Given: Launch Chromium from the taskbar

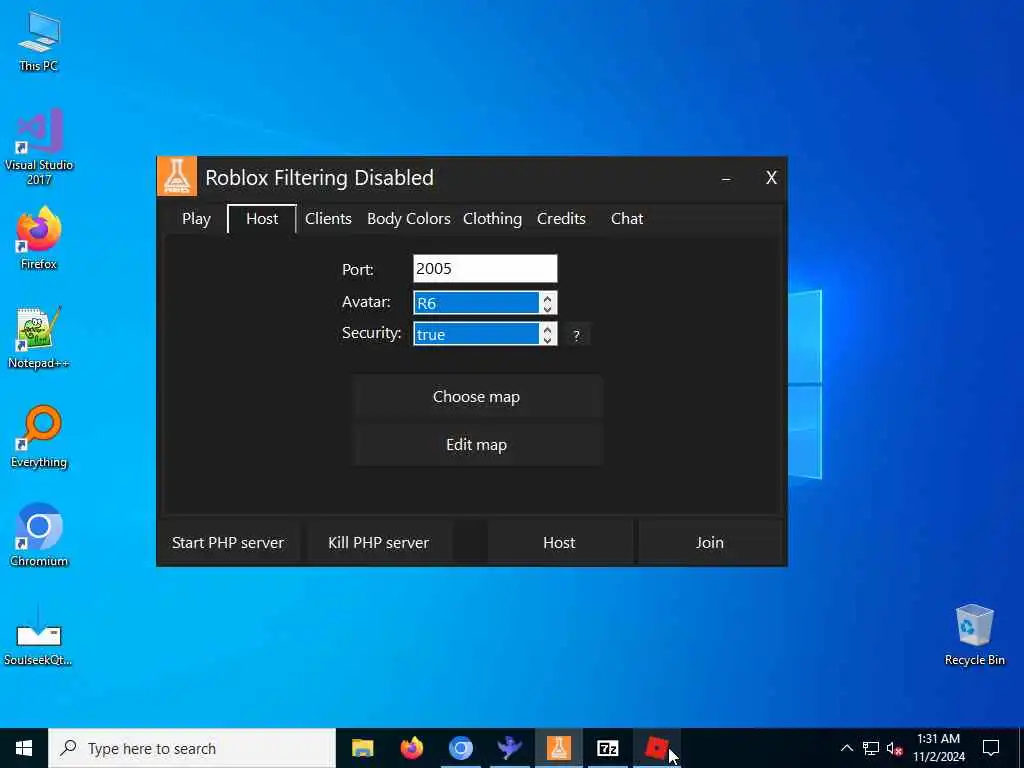Looking at the screenshot, I should click(x=460, y=748).
